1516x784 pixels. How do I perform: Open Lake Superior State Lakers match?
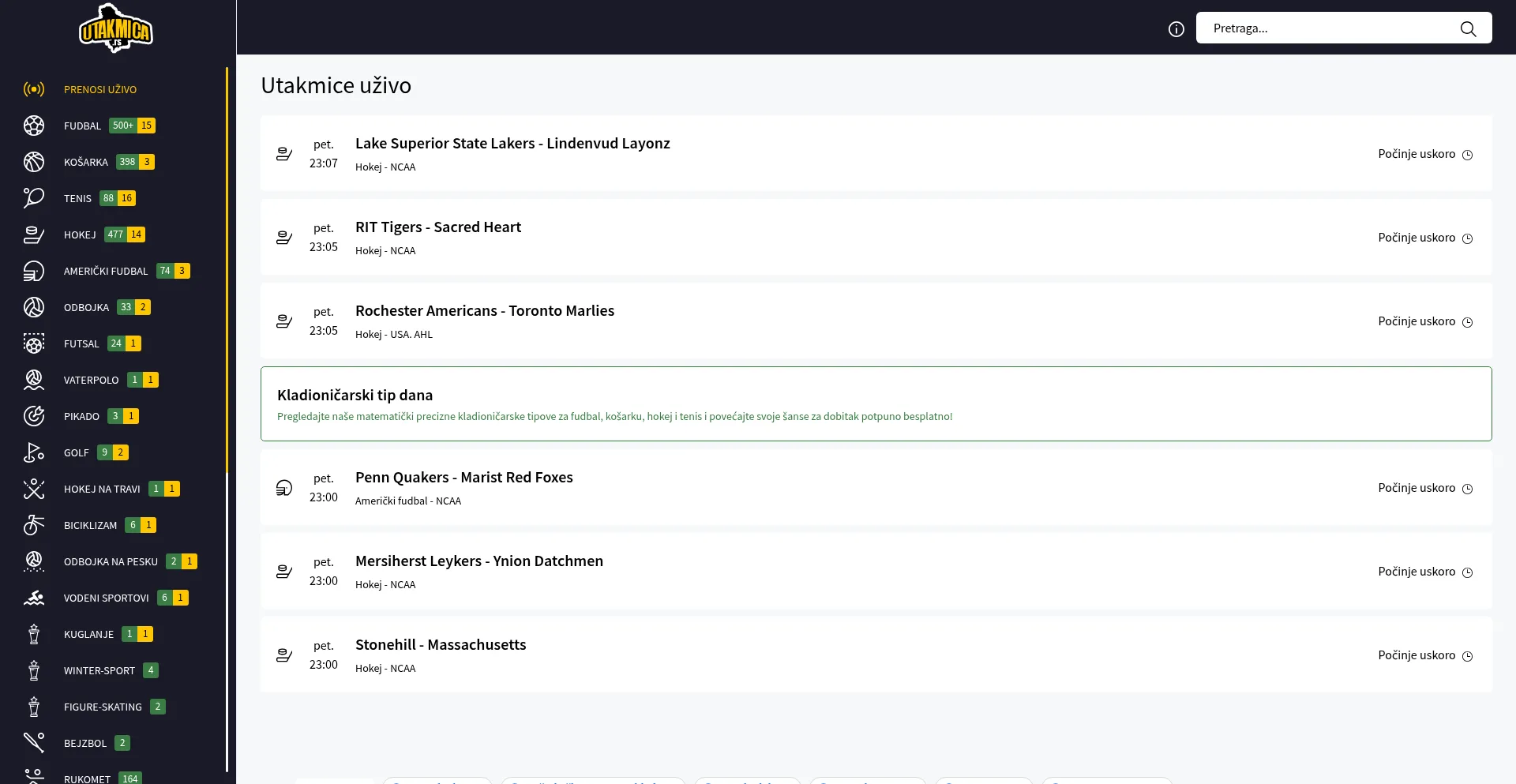pos(512,144)
